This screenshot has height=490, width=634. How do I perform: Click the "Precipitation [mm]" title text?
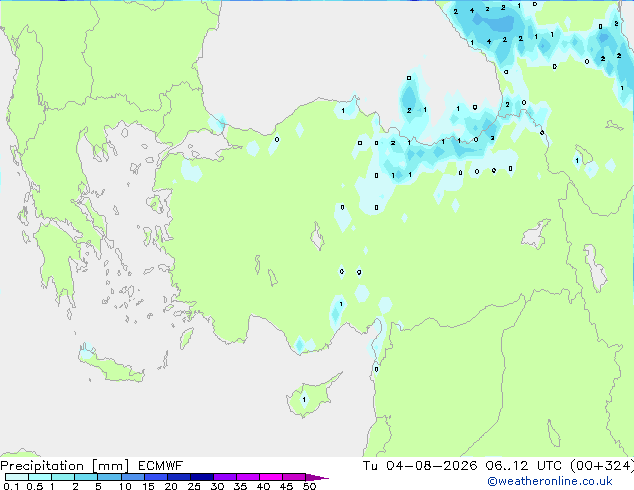coord(65,466)
